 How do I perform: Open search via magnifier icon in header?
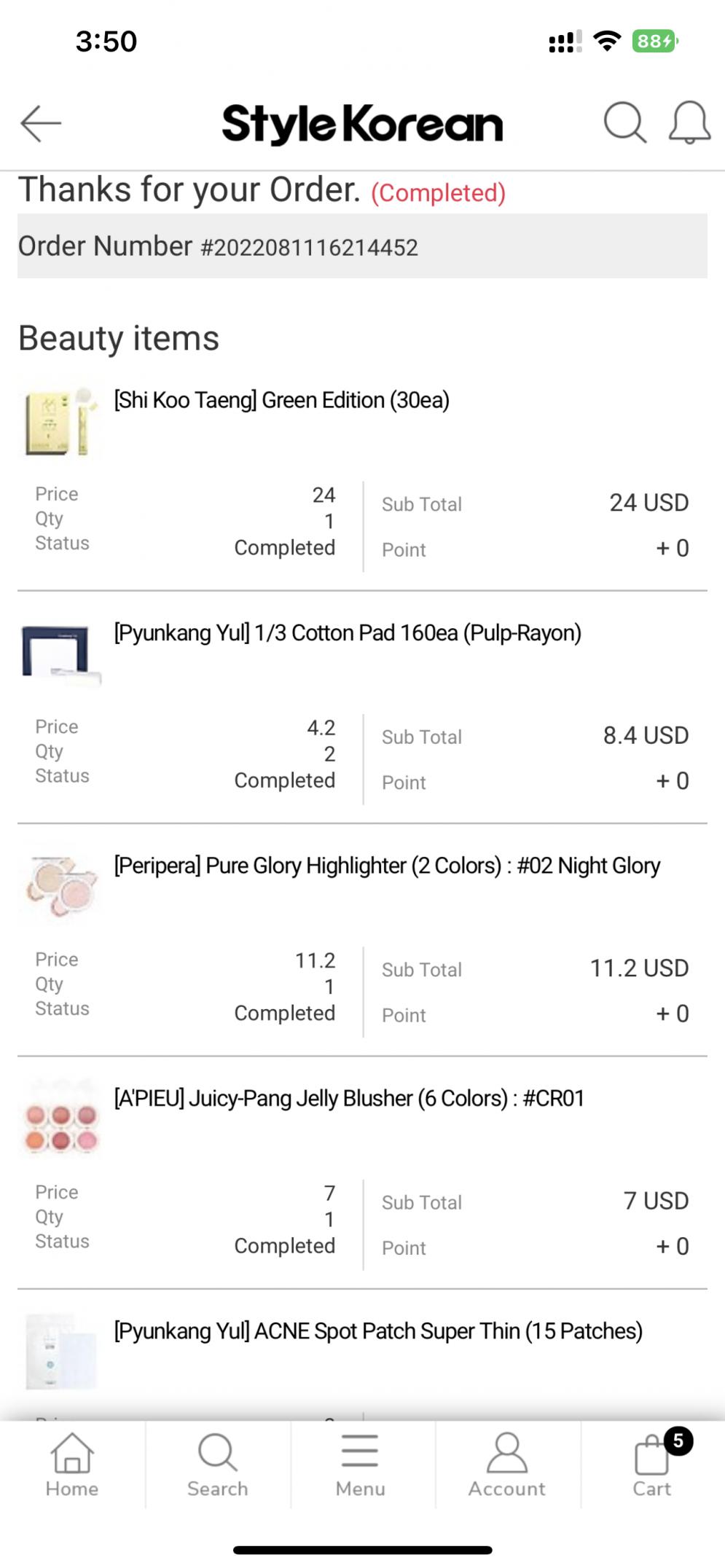(624, 122)
